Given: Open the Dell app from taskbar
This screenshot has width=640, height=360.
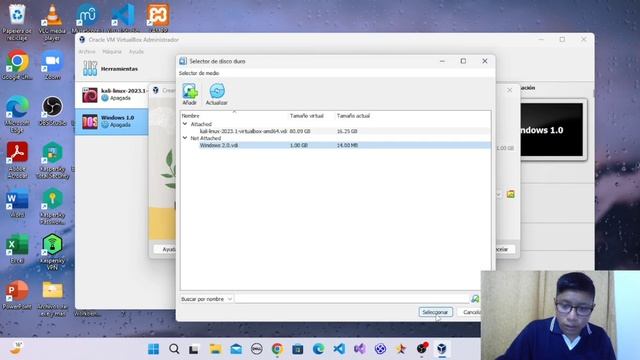Looking at the screenshot, I should pyautogui.click(x=256, y=349).
